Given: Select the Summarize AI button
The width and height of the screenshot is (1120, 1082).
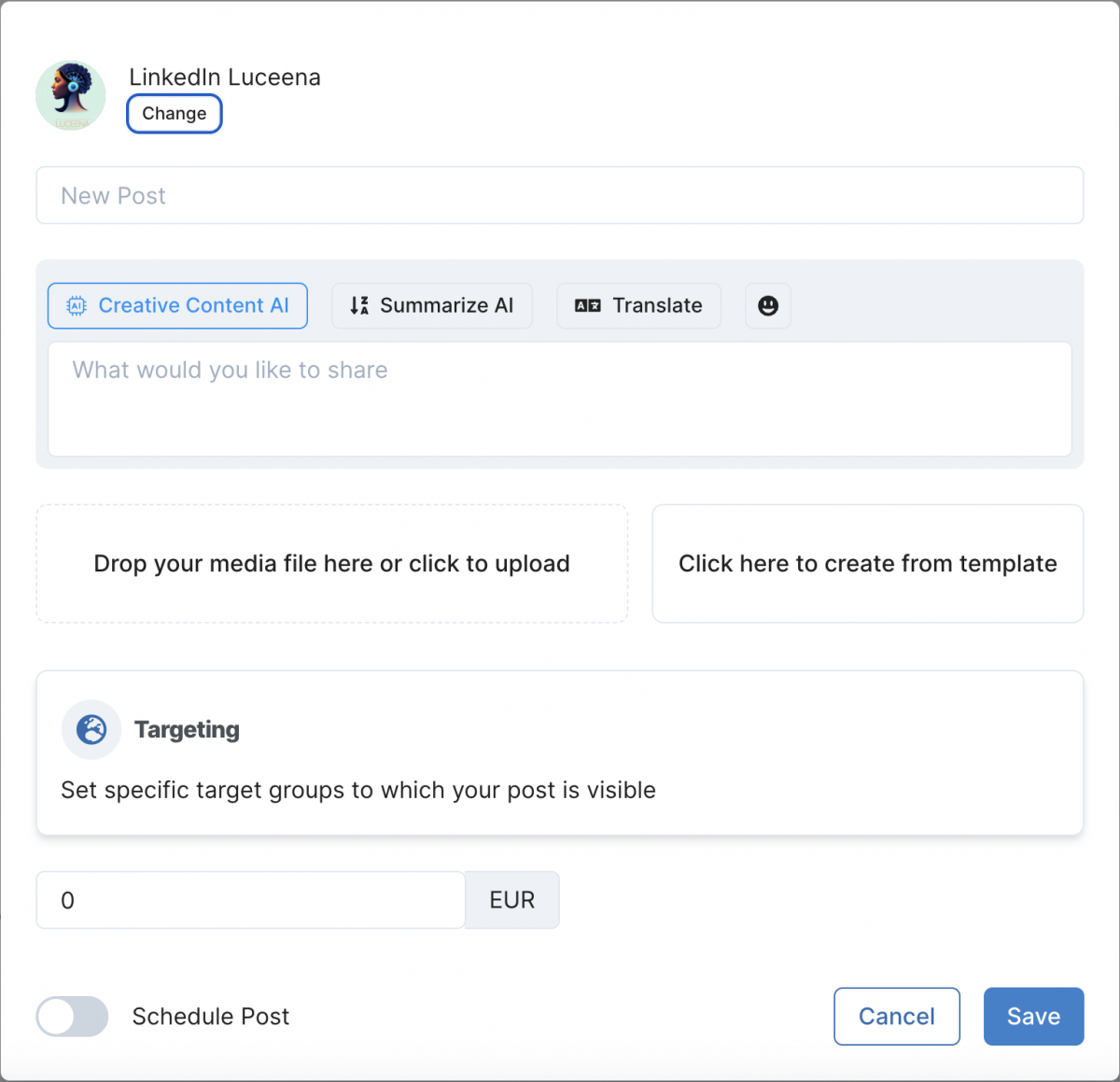Looking at the screenshot, I should 432,305.
